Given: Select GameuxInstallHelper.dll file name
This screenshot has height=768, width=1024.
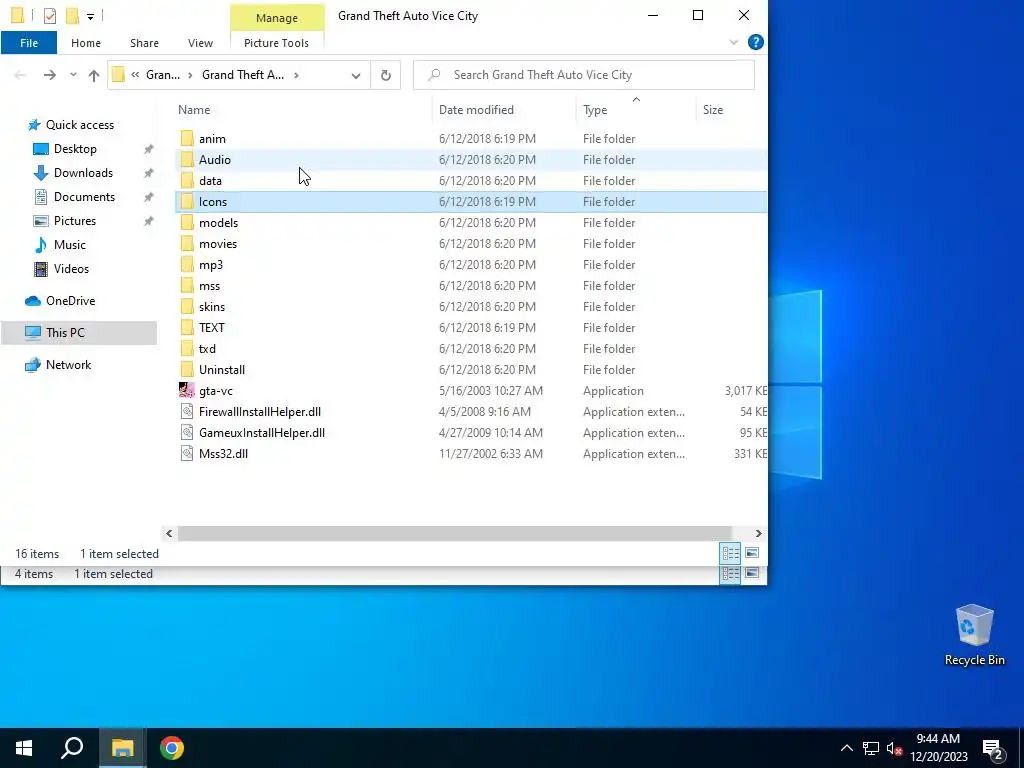Looking at the screenshot, I should pyautogui.click(x=262, y=433).
